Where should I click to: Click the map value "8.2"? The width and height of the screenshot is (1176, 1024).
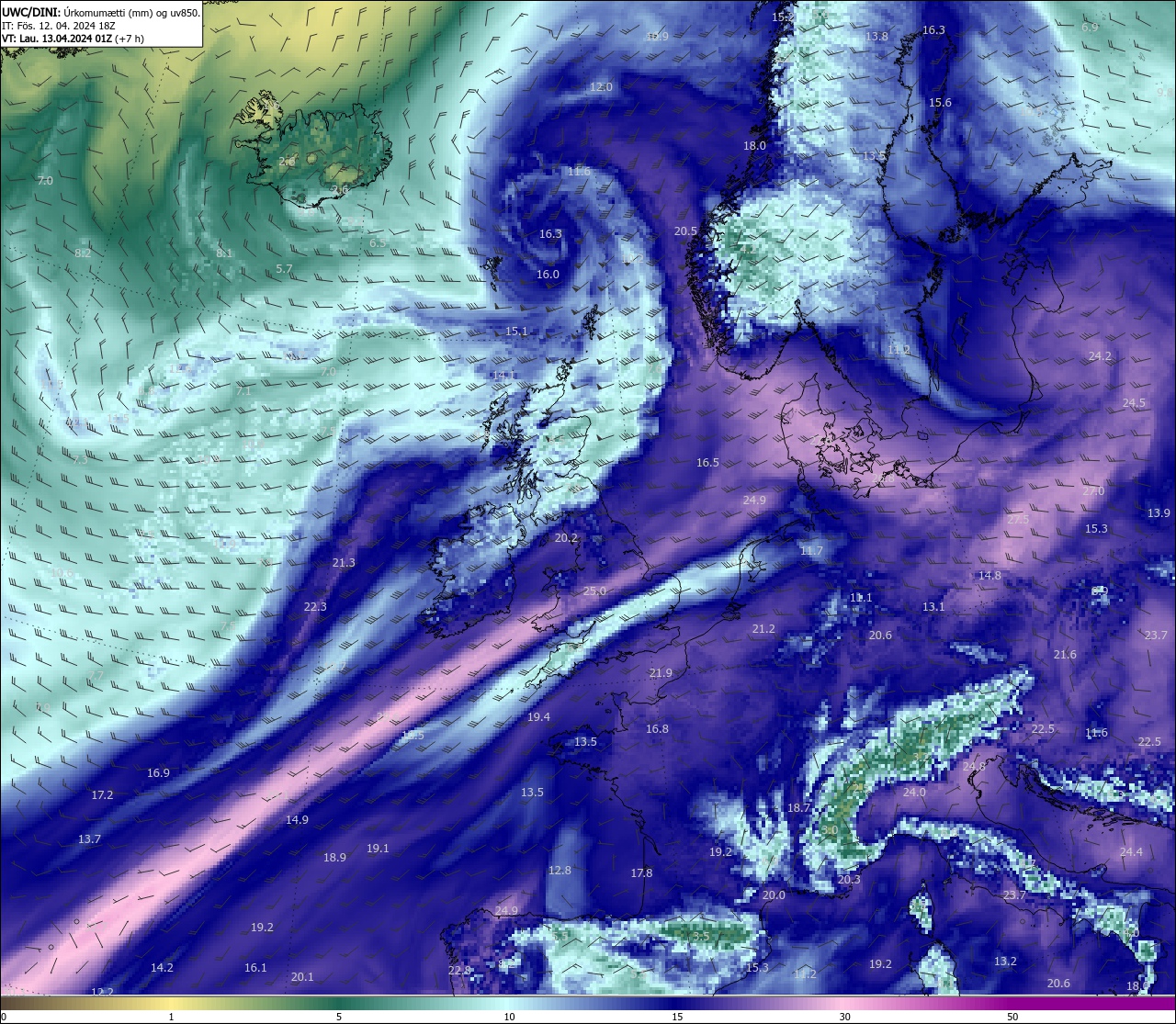coord(83,253)
